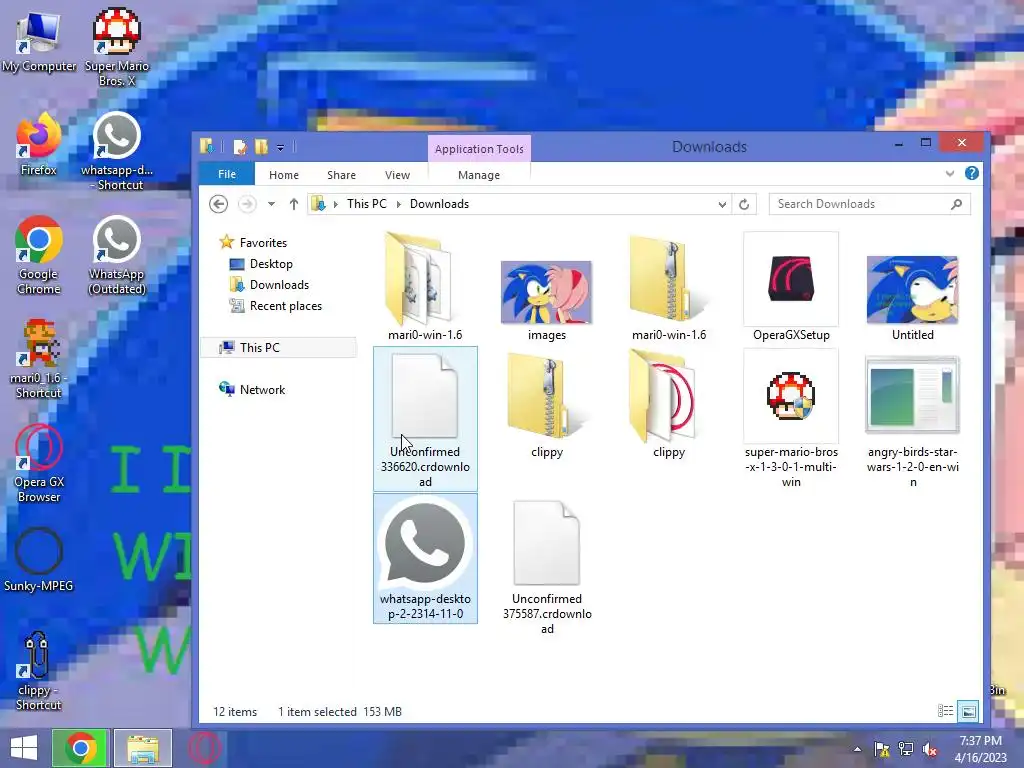Select Unconfirmed 375587.crdownload file

tap(547, 567)
